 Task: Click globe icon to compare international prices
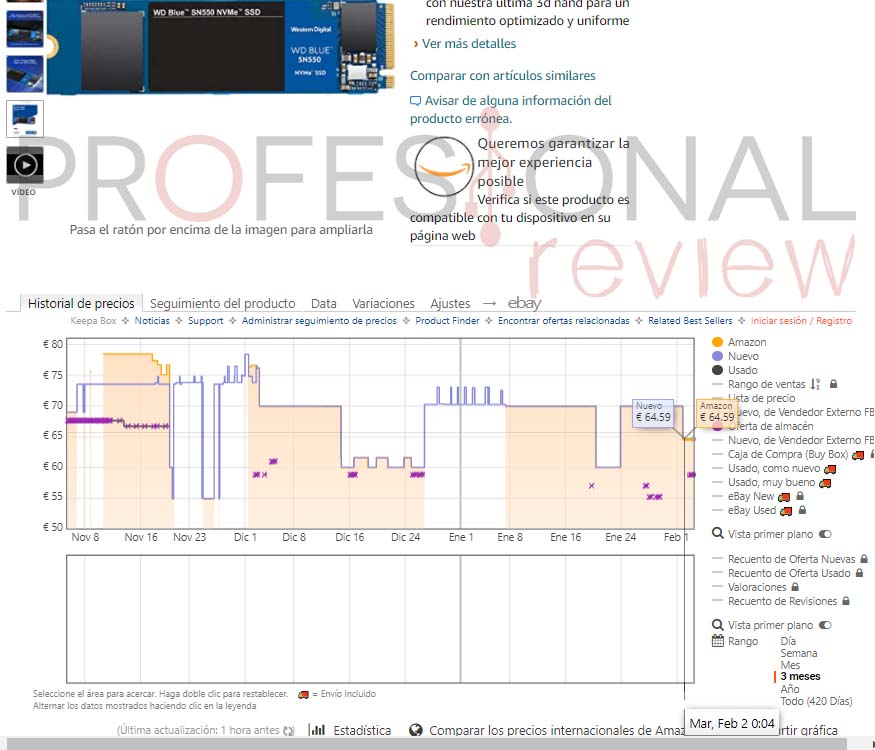point(416,730)
